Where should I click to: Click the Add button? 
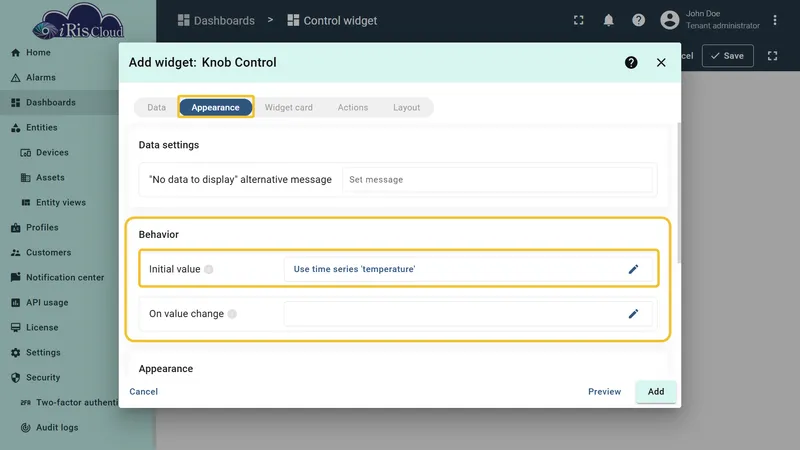[x=656, y=391]
